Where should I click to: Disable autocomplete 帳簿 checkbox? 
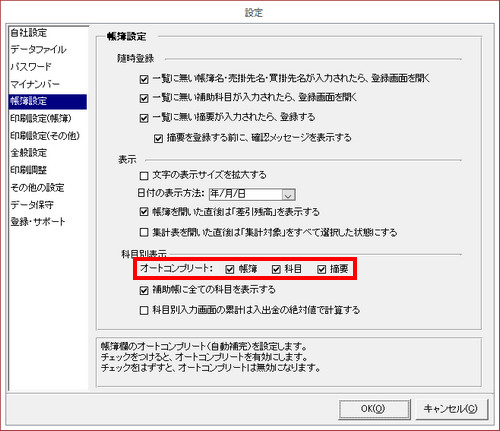(x=230, y=269)
